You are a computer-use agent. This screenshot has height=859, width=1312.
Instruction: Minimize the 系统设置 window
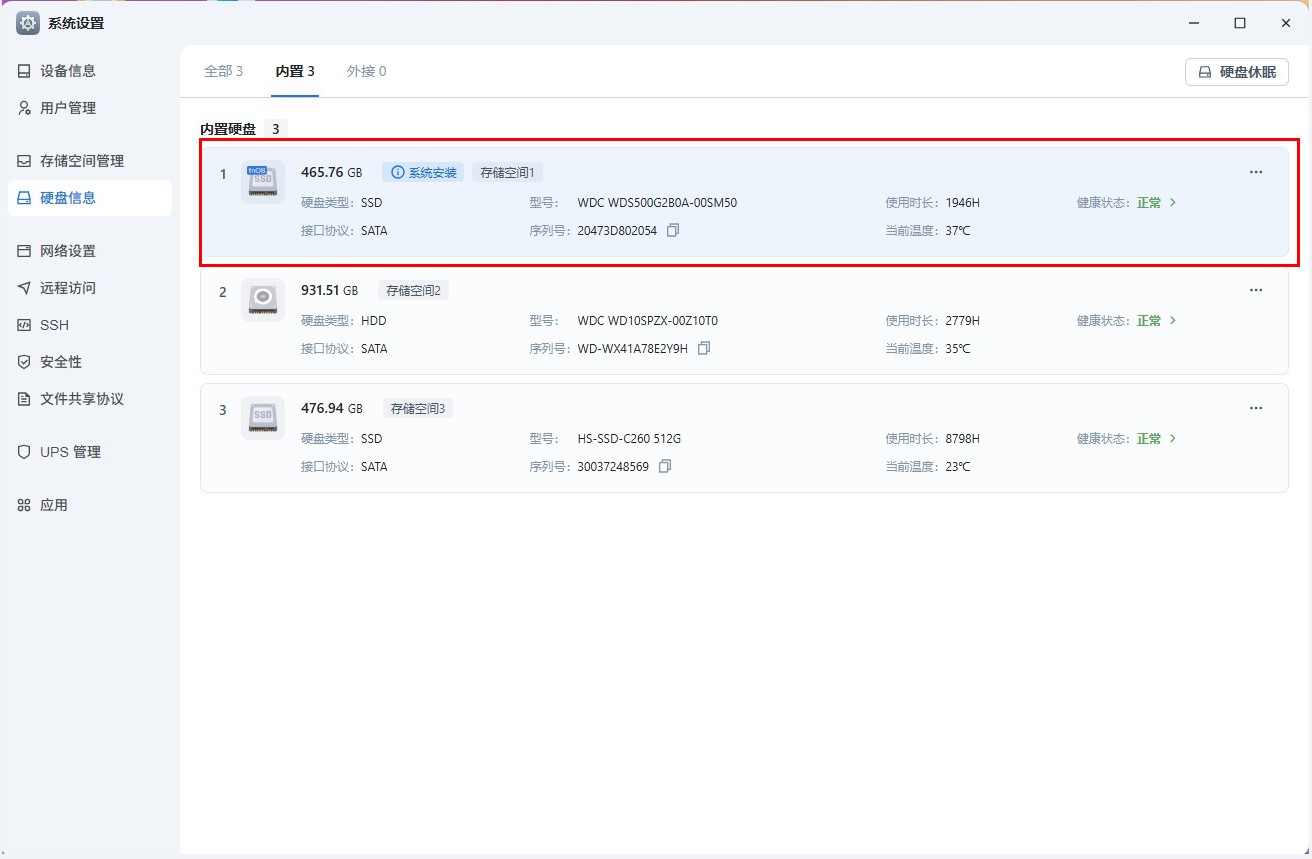tap(1193, 23)
